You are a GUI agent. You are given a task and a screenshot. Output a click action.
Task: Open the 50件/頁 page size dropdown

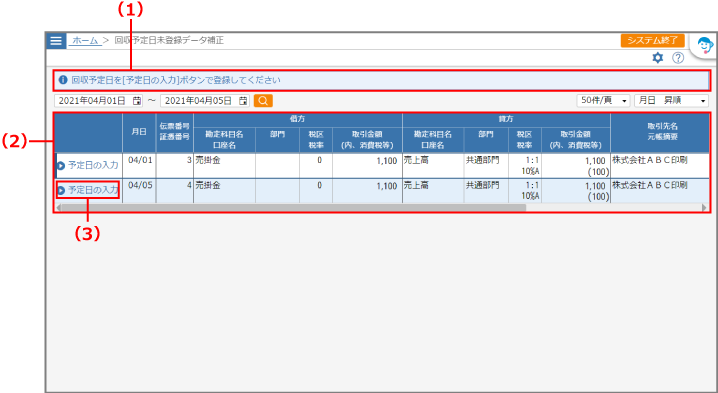(604, 100)
